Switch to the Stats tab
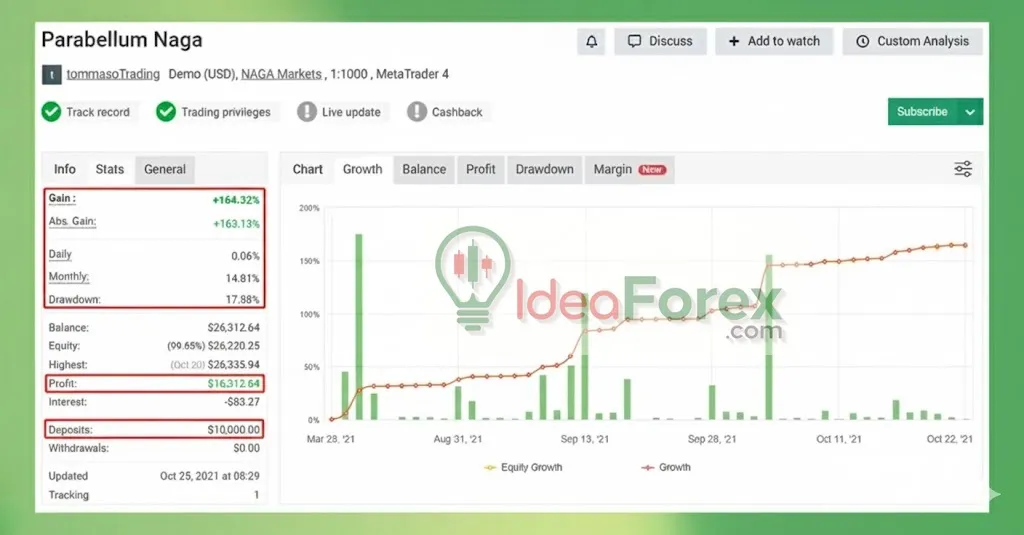This screenshot has width=1024, height=535. coord(110,169)
